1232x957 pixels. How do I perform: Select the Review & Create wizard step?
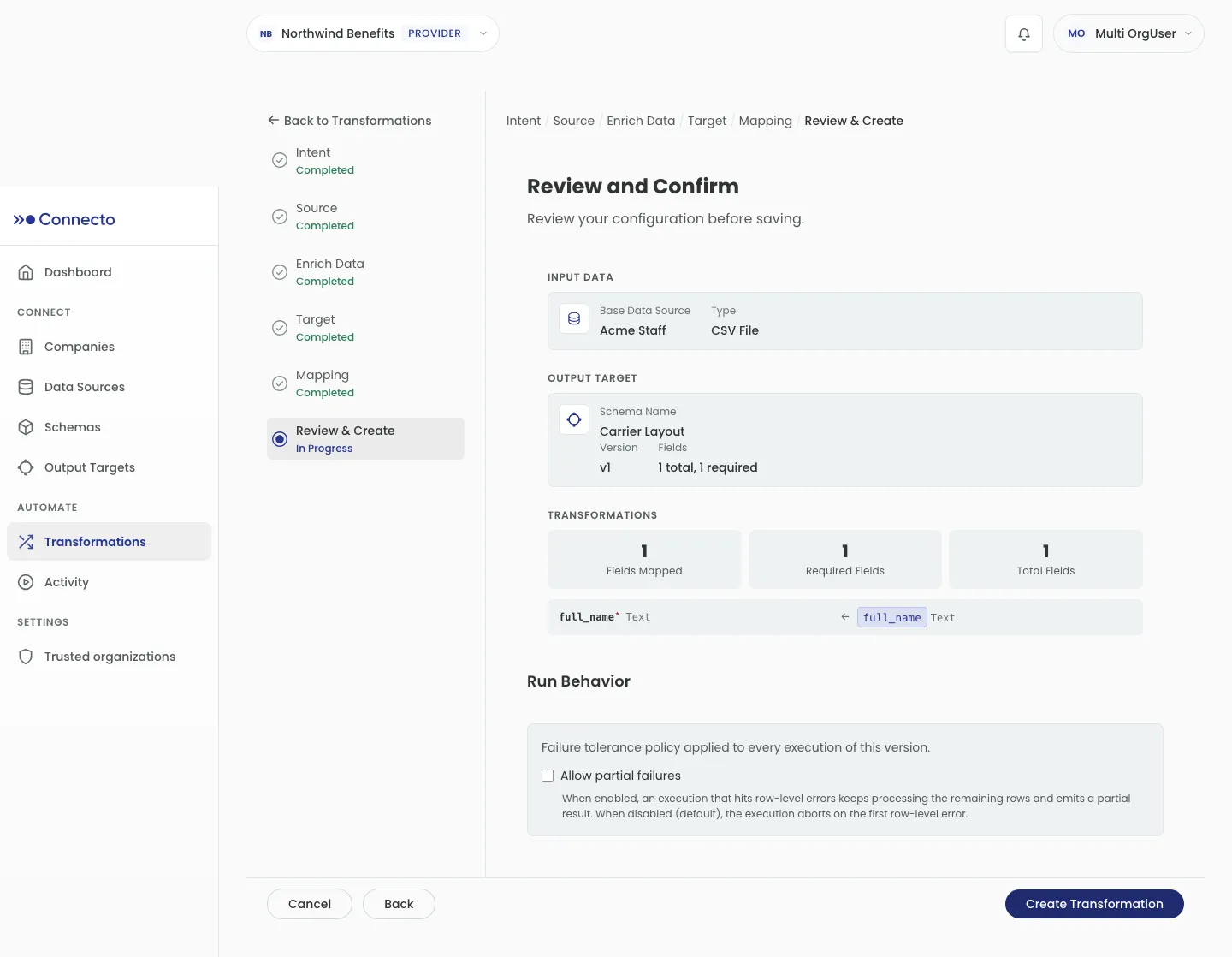[365, 438]
